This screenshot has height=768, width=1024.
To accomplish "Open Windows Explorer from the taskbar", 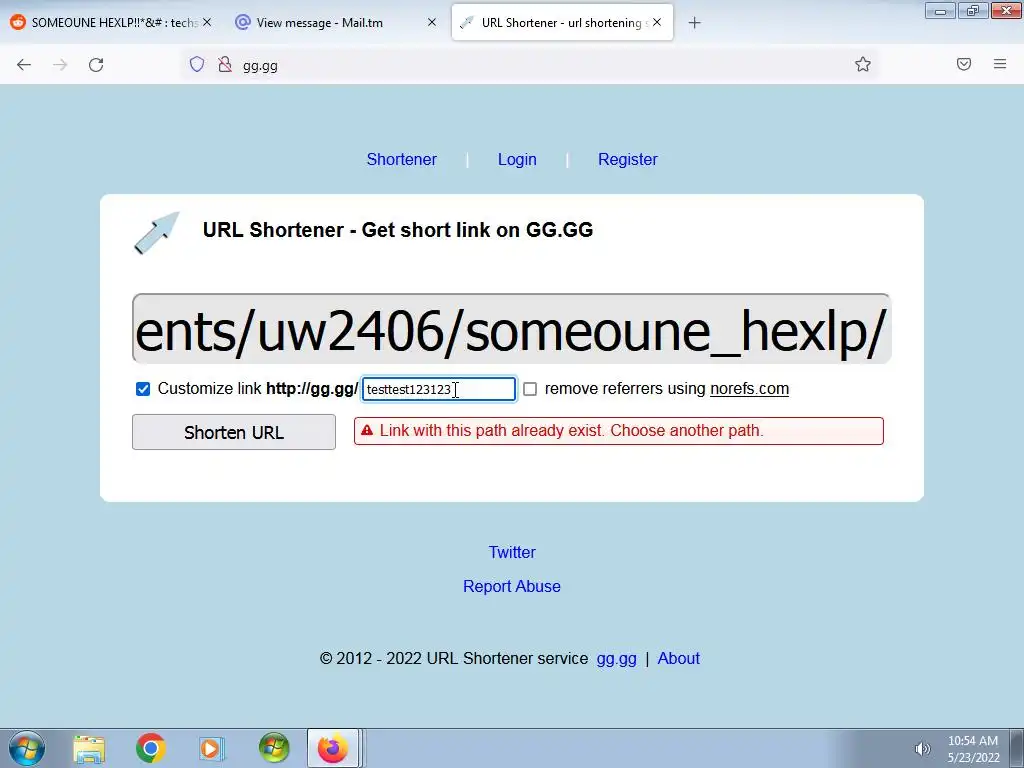I will 89,748.
